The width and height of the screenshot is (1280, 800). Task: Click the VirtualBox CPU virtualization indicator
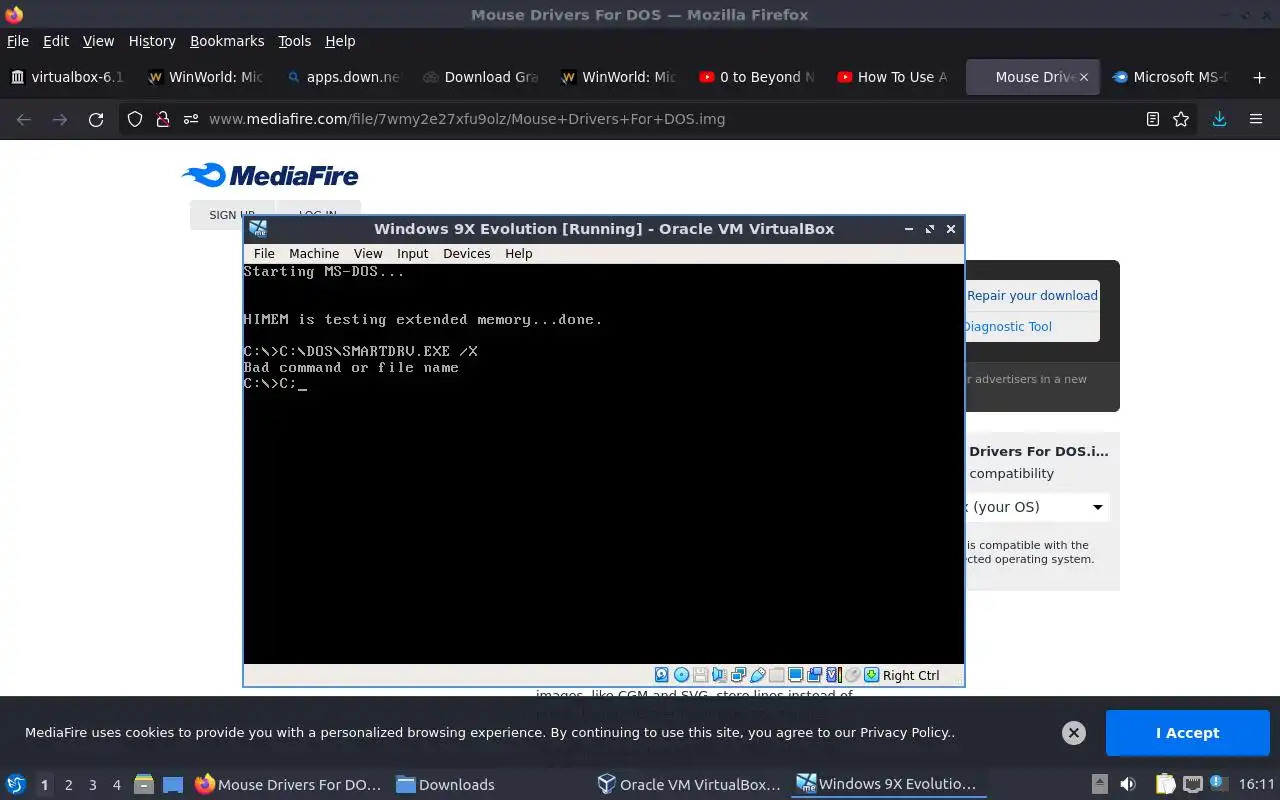pyautogui.click(x=834, y=675)
